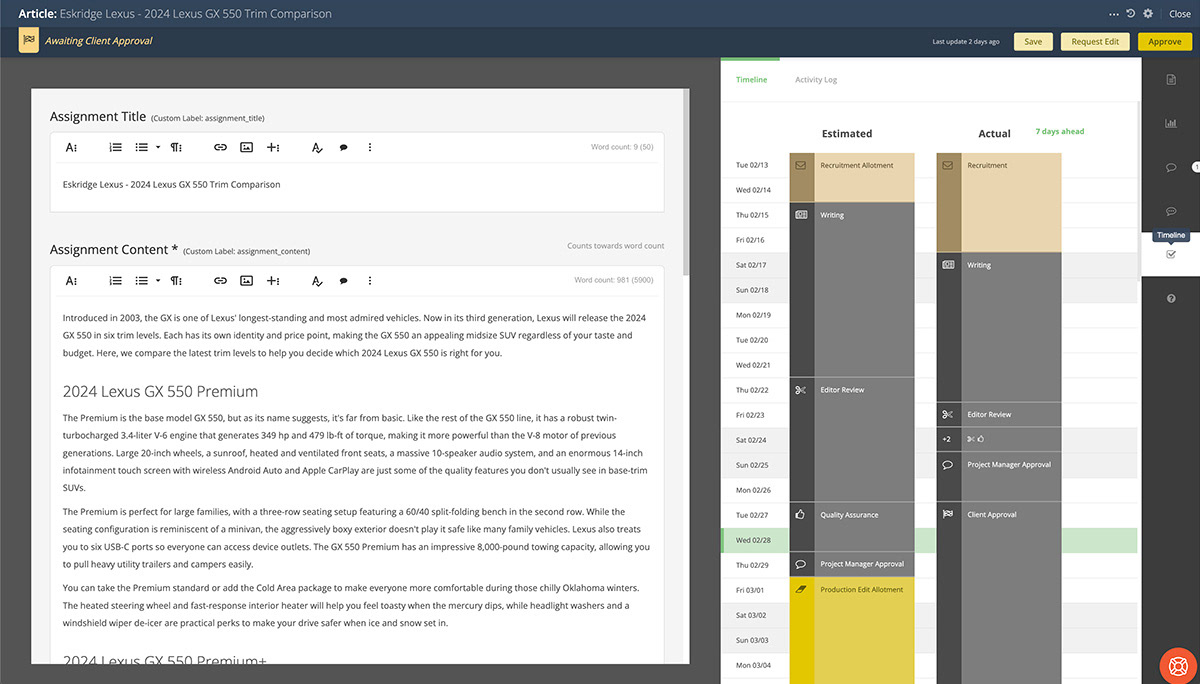The image size is (1200, 684).
Task: Open the document panel in right sidebar
Action: (1171, 79)
